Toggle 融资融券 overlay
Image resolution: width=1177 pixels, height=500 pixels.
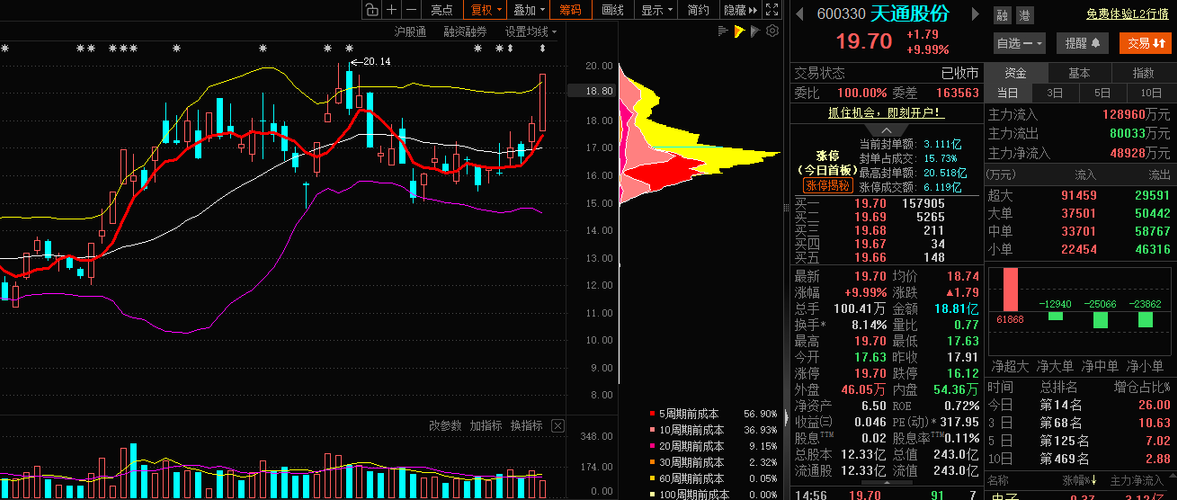465,32
